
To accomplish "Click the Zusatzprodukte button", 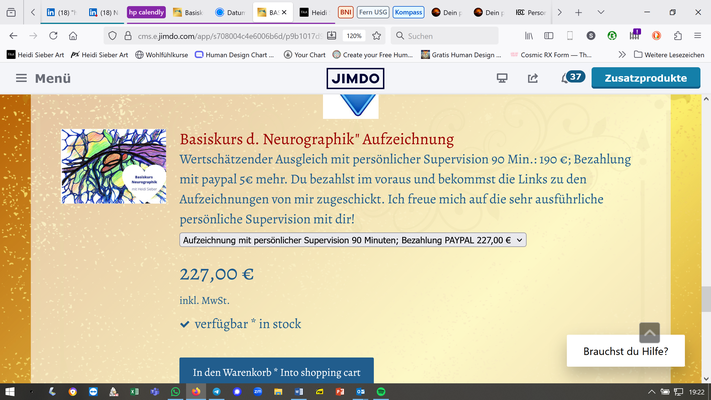I will (x=646, y=78).
